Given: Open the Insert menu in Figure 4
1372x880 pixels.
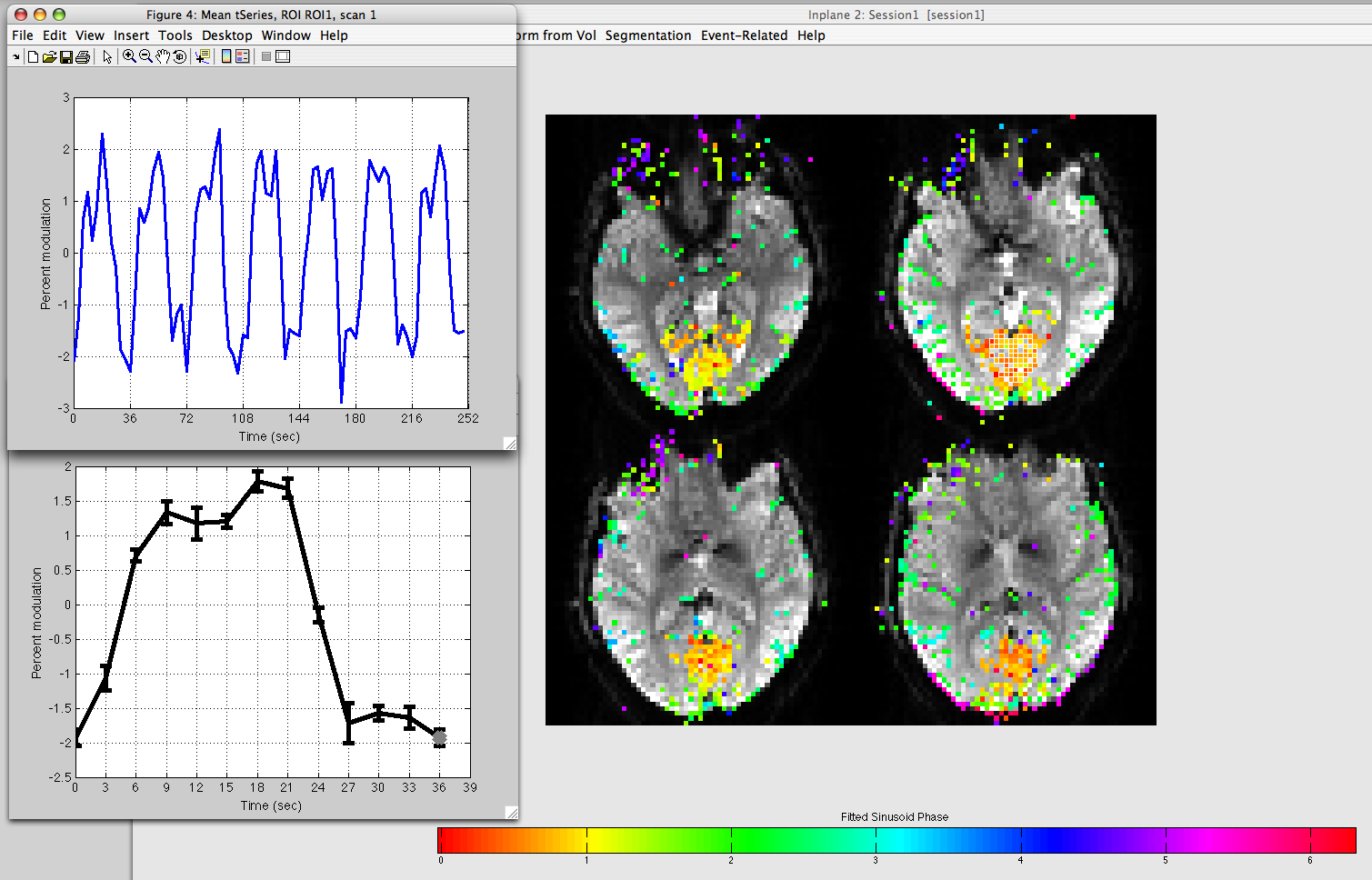Looking at the screenshot, I should 131,35.
